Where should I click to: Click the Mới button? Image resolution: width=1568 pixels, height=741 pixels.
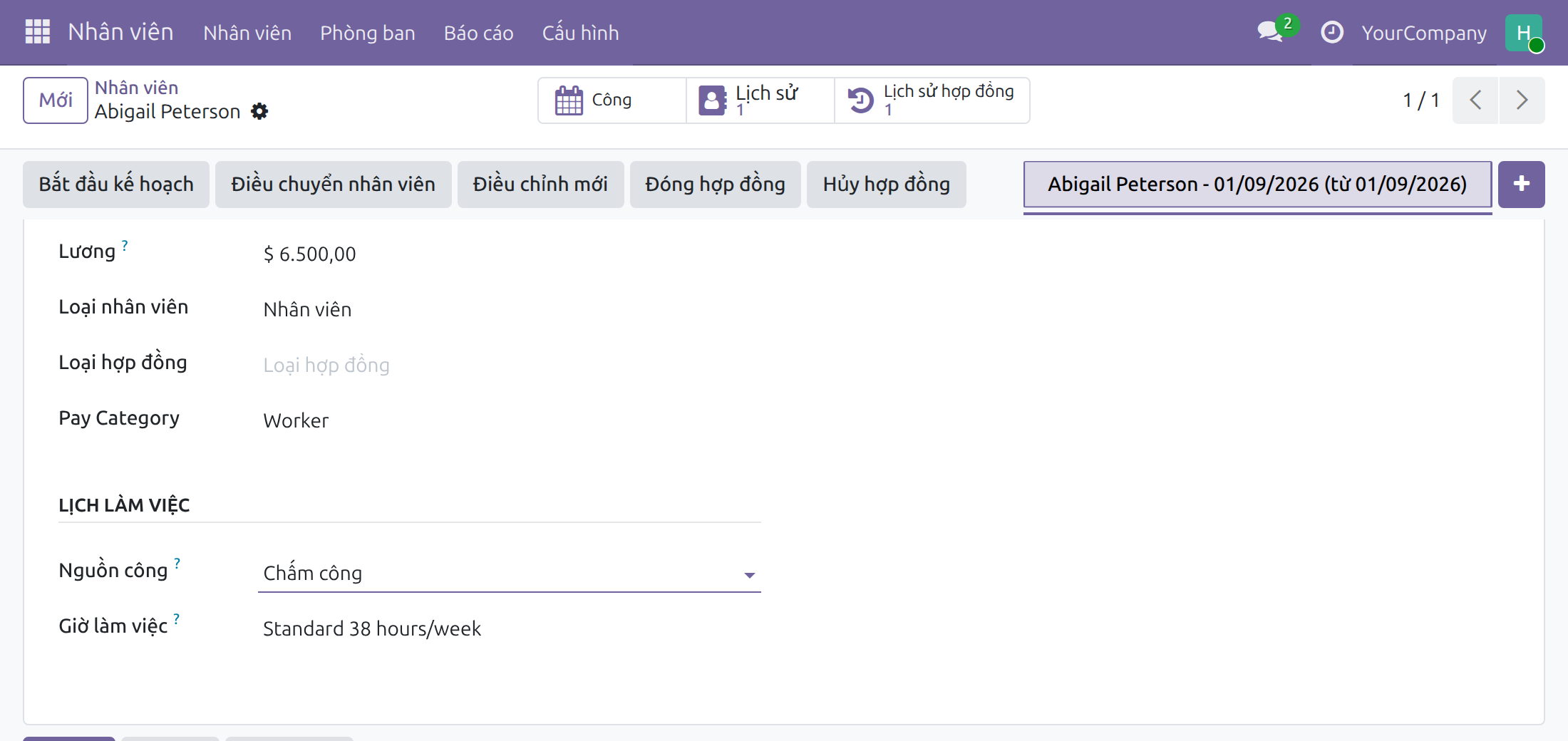[56, 100]
